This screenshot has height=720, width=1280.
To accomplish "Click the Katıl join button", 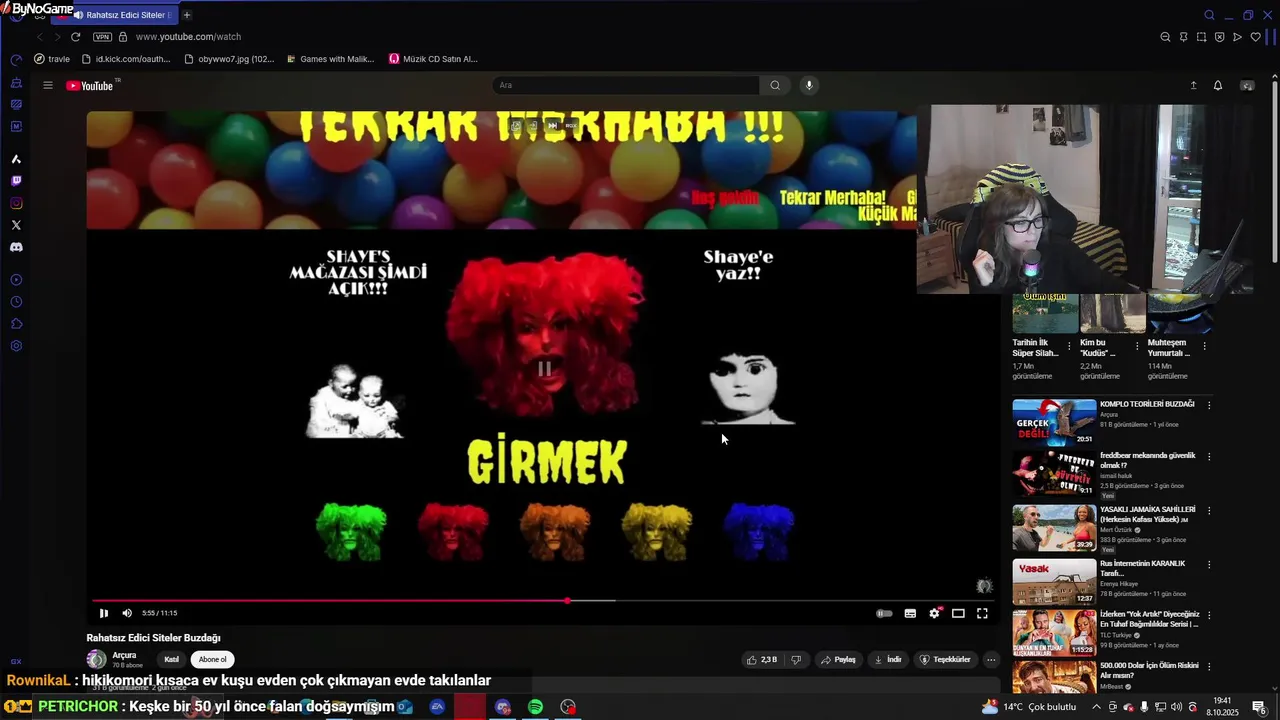I will [171, 660].
